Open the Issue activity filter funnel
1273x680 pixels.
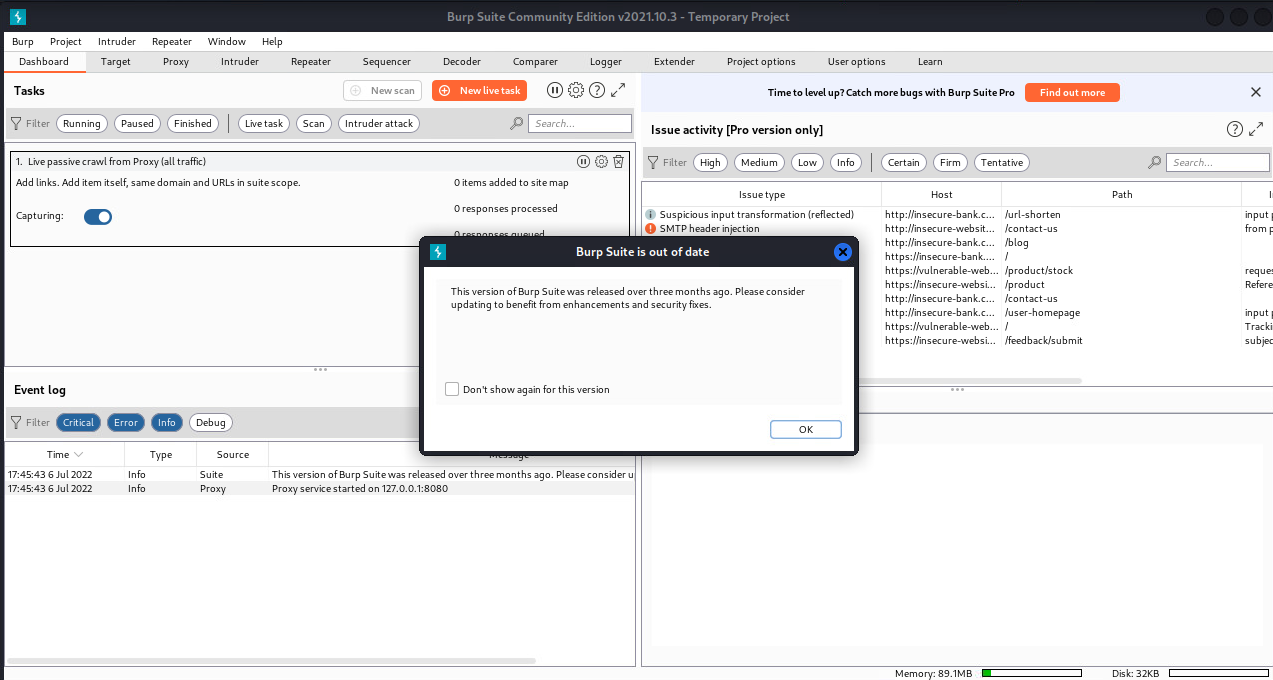click(653, 162)
